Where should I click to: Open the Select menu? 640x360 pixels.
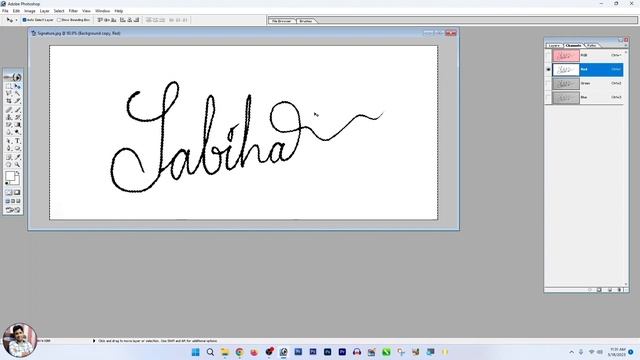click(59, 11)
